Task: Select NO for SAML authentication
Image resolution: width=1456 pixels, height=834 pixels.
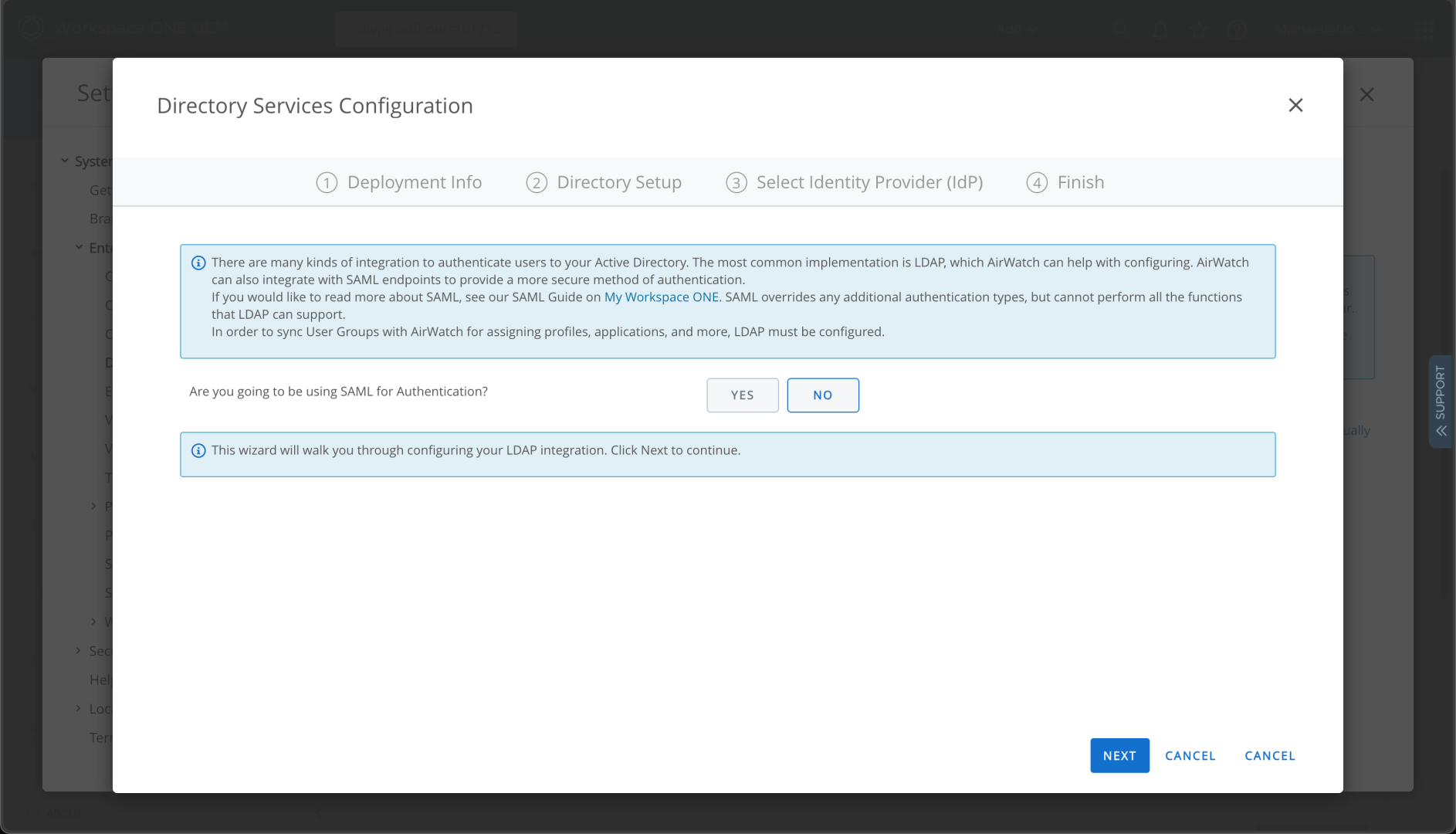Action: coord(823,395)
